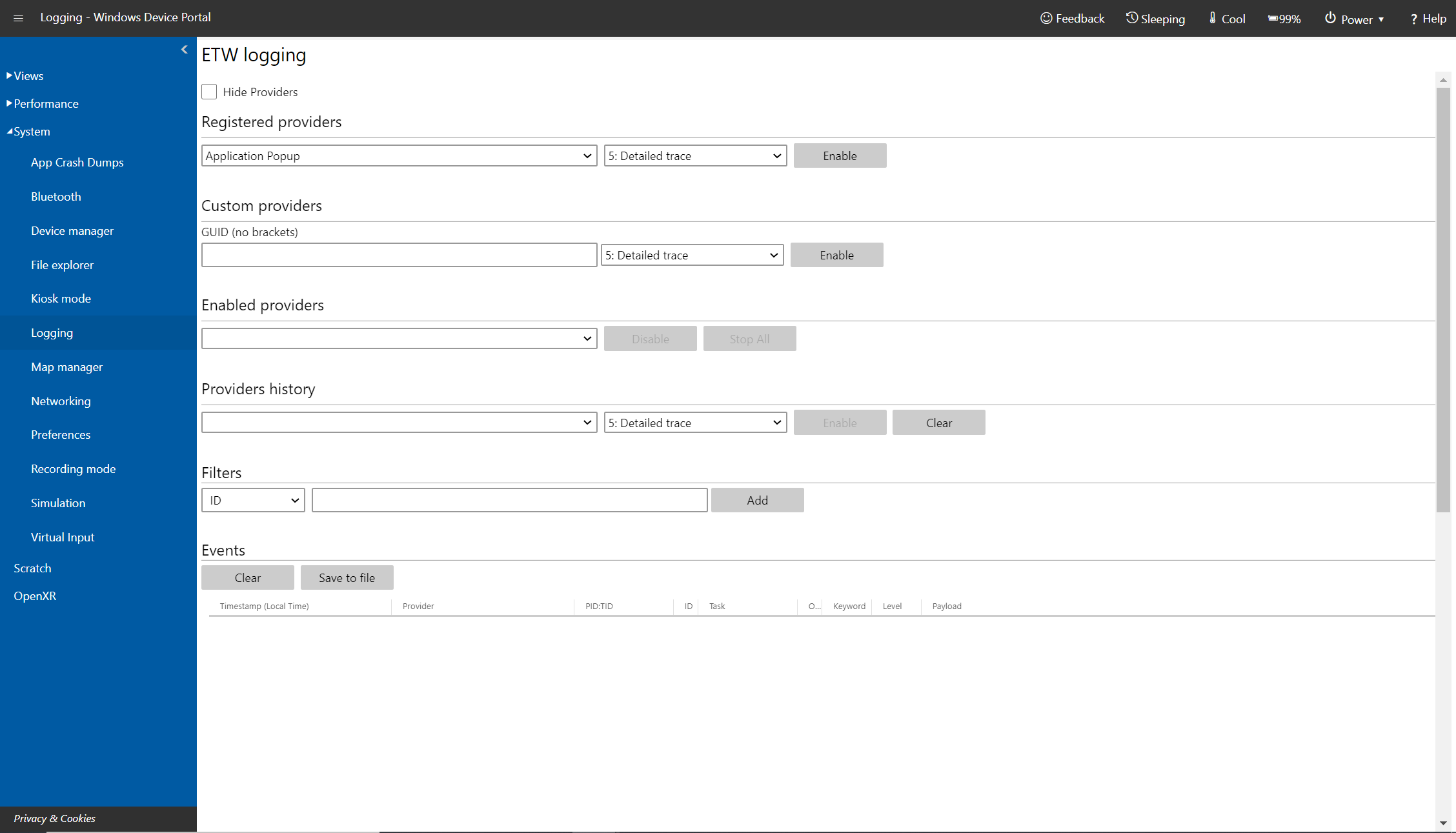Navigate to Scratch section in sidebar

click(x=32, y=567)
